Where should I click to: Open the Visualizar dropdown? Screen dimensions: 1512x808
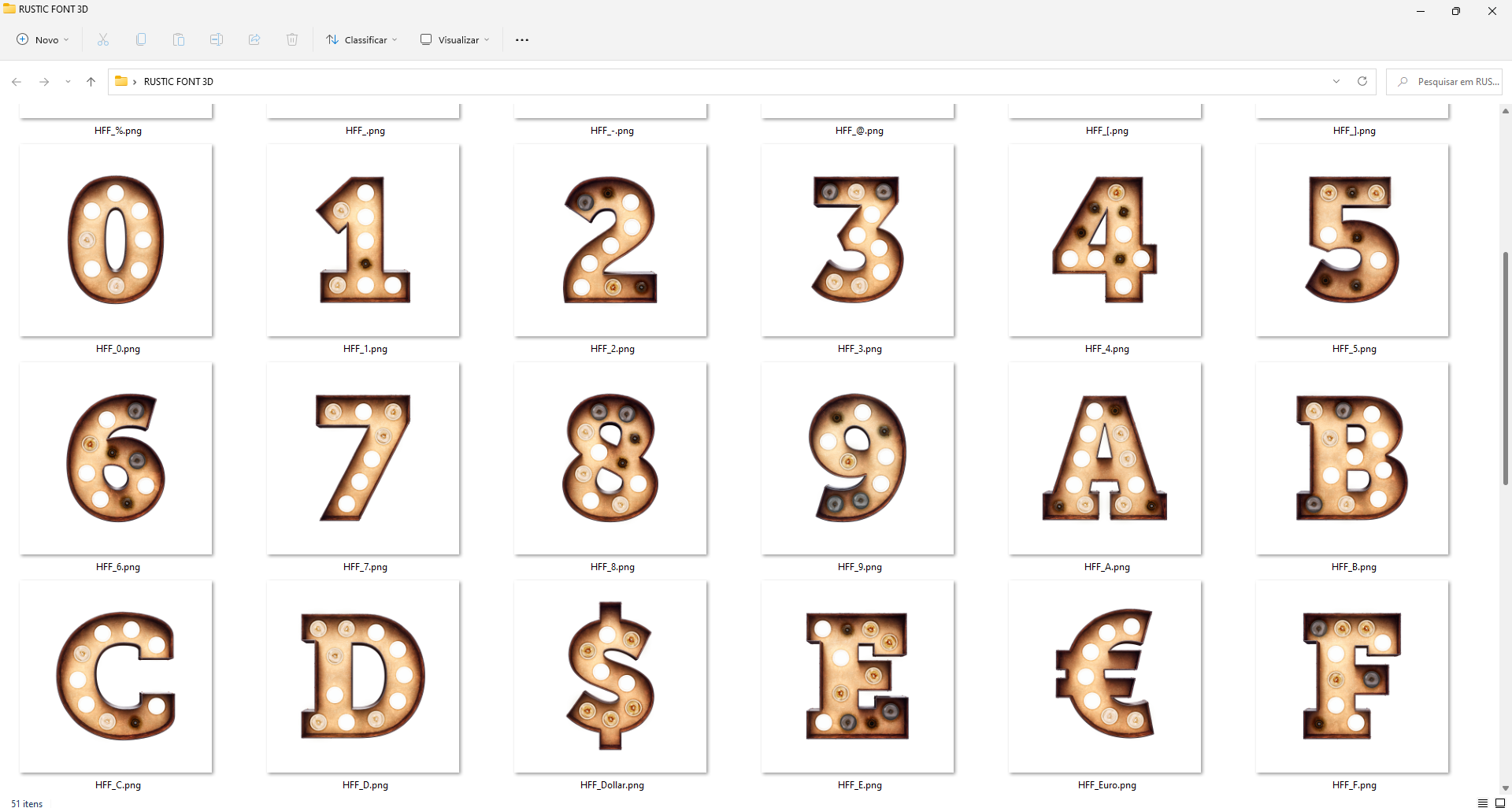[454, 39]
